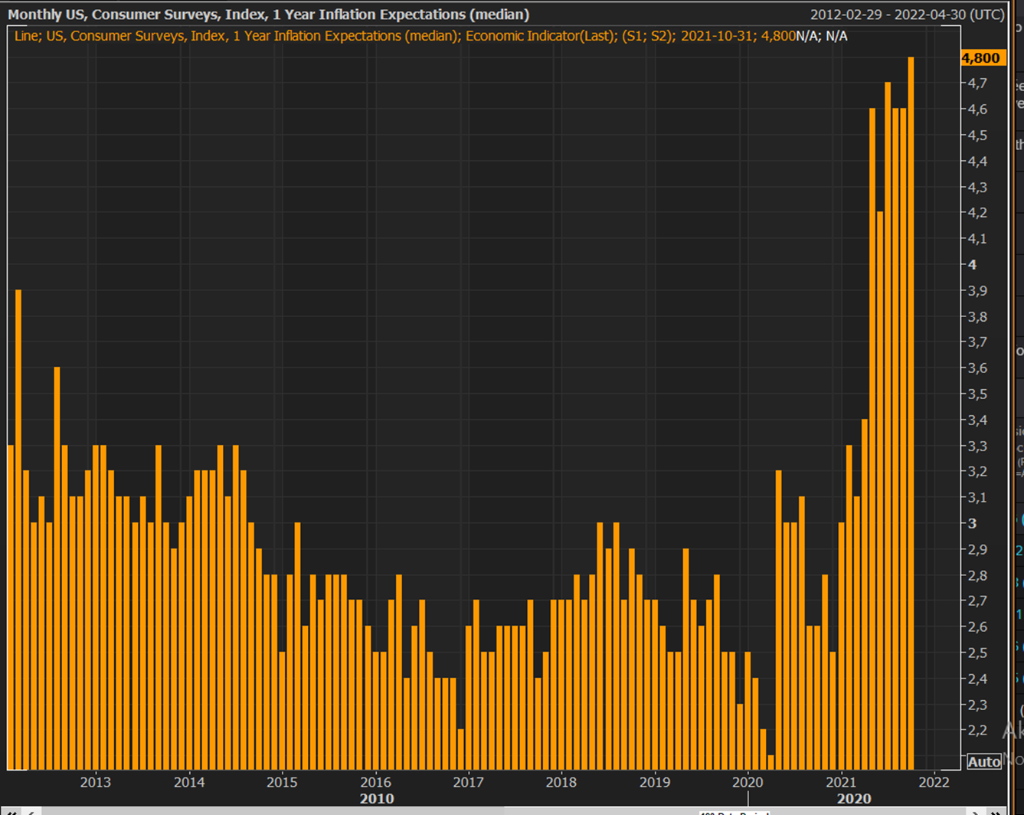Click the 4,7 y-axis value
This screenshot has height=815, width=1024.
977,83
